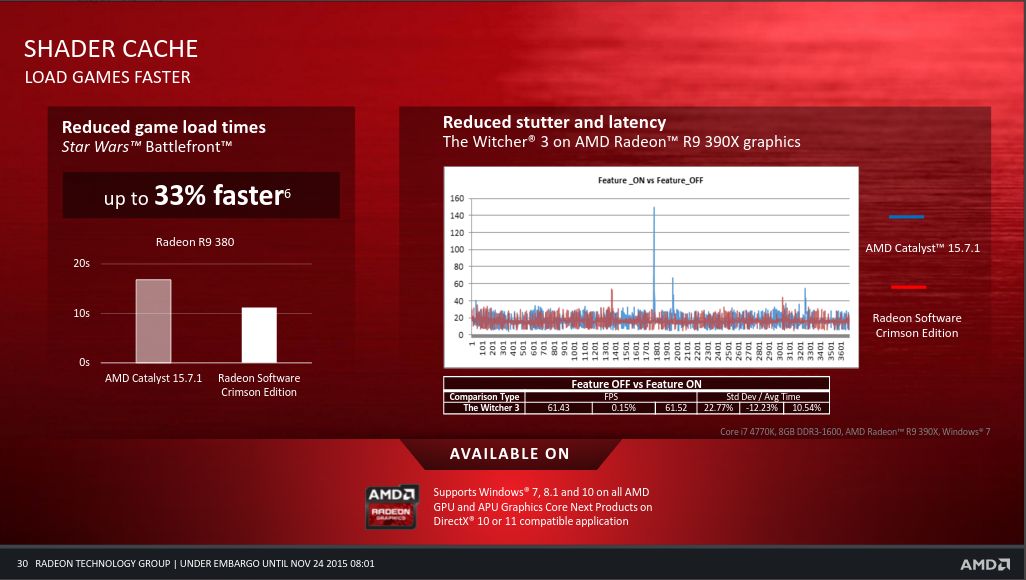Select the AMD Catalyst 15.7.1 load-time bar
Image resolution: width=1026 pixels, height=580 pixels.
pos(153,321)
